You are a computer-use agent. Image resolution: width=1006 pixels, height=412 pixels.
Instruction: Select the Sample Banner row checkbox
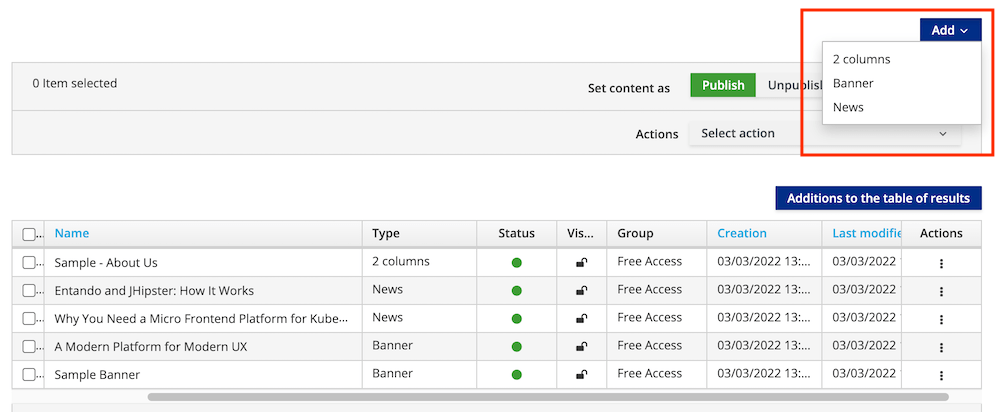tap(29, 375)
